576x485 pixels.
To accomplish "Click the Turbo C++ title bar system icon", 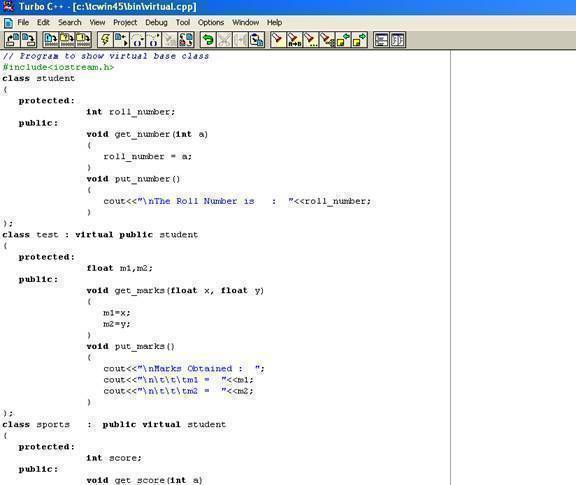I will coord(7,6).
